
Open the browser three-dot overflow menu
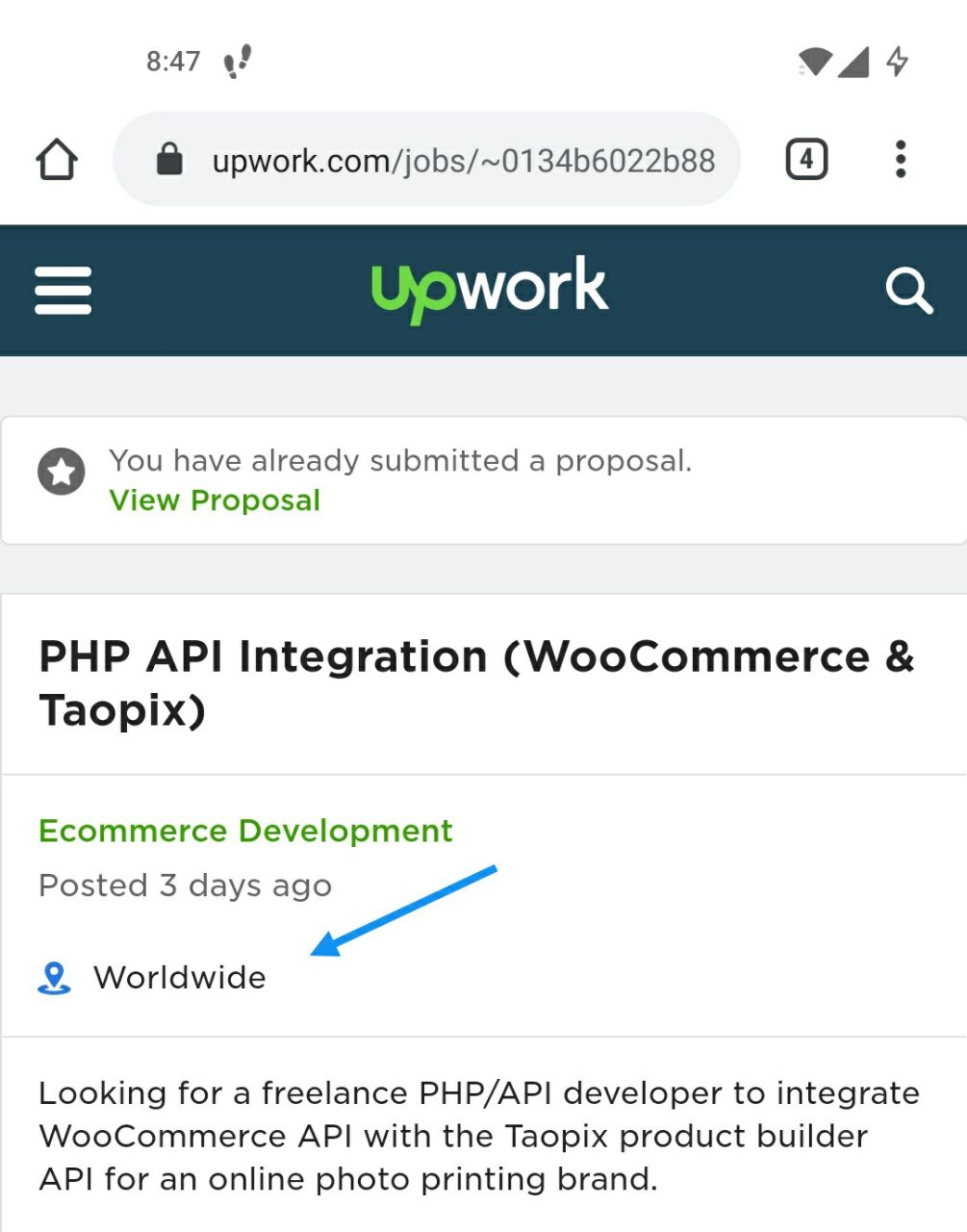click(901, 159)
